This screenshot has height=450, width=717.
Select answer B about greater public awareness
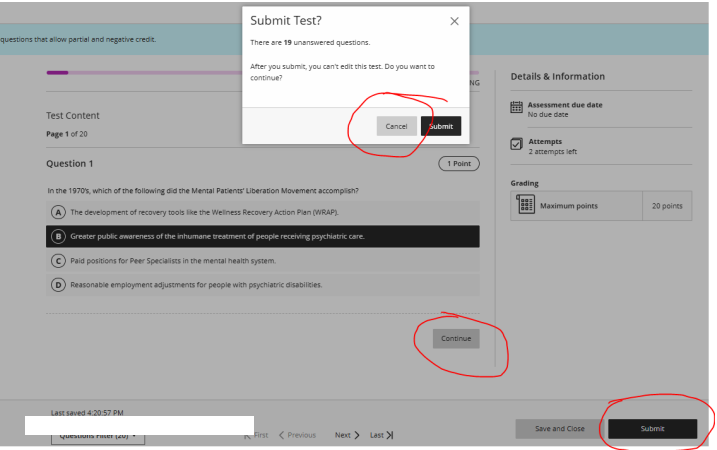point(59,236)
